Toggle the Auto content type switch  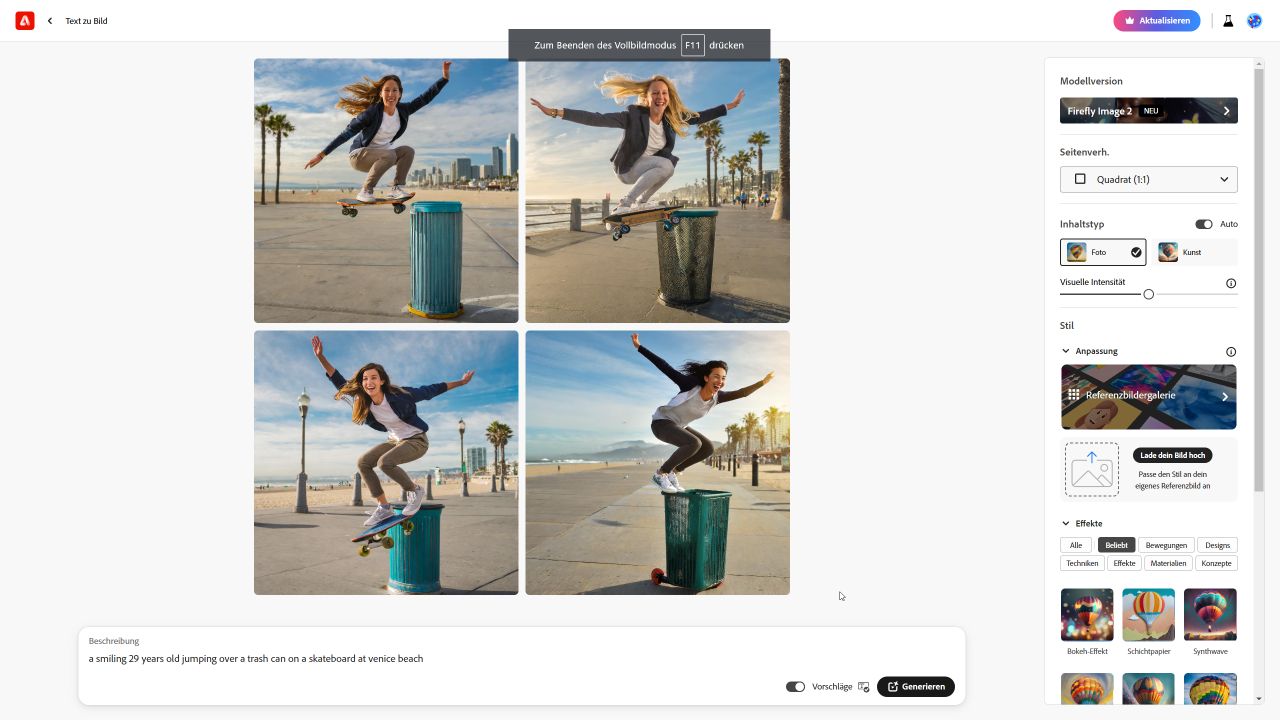[1204, 224]
